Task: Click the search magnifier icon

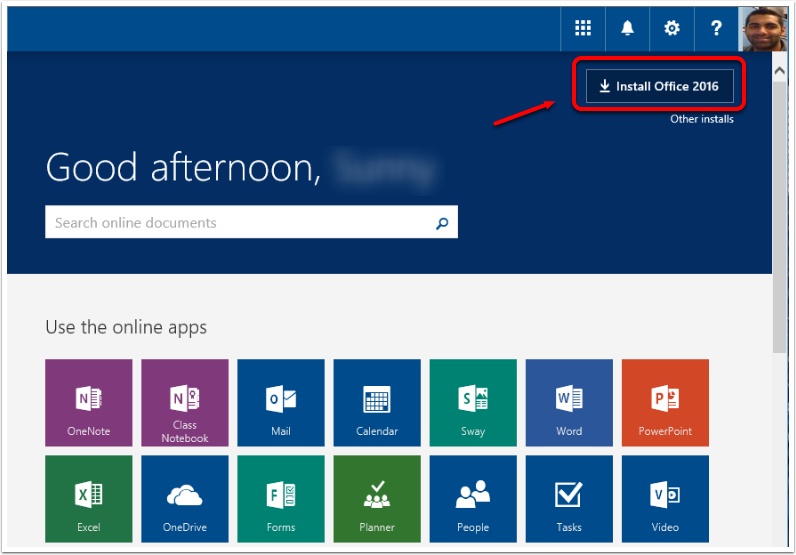Action: tap(442, 223)
